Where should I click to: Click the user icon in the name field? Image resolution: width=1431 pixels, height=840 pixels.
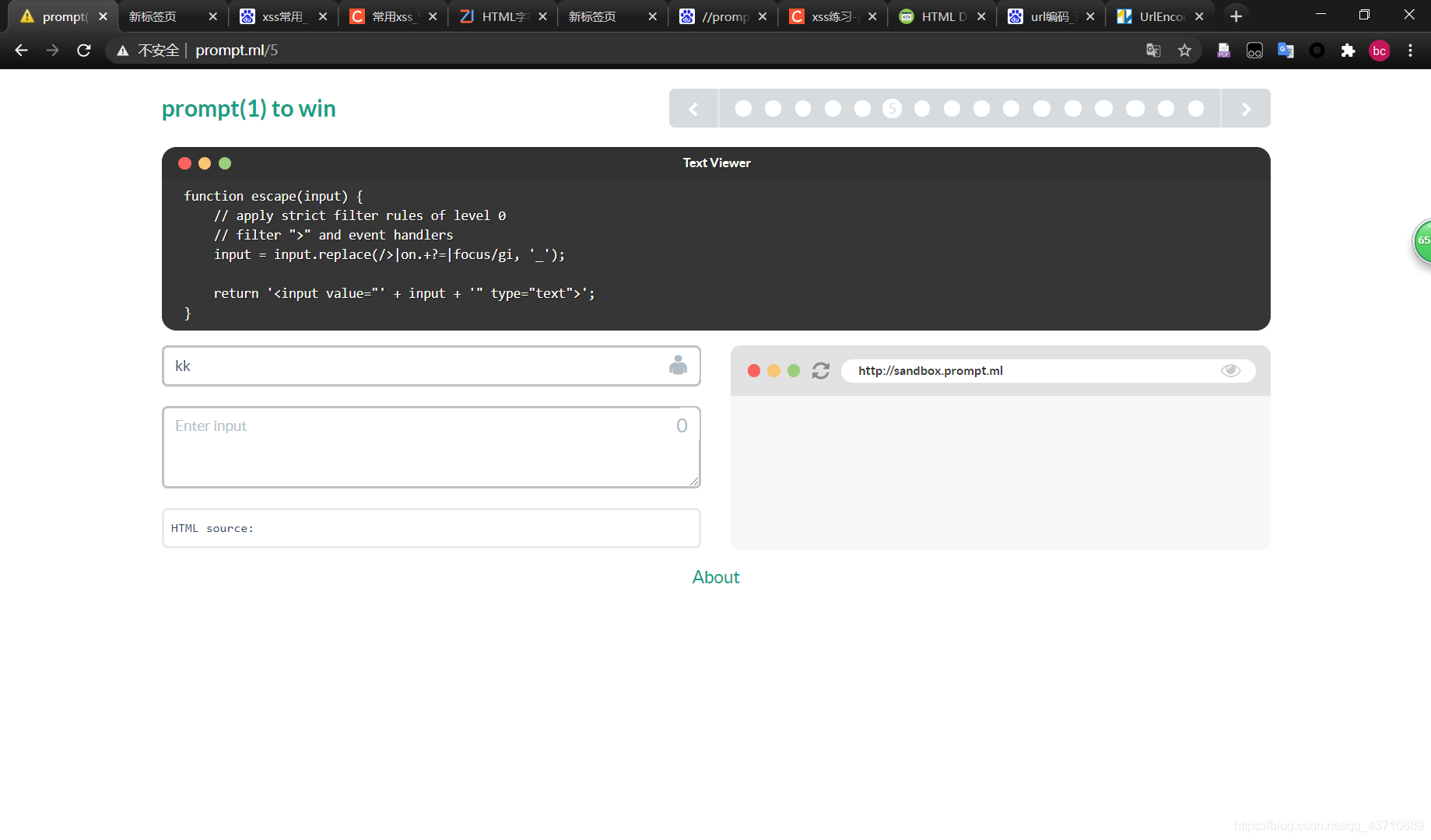click(678, 366)
